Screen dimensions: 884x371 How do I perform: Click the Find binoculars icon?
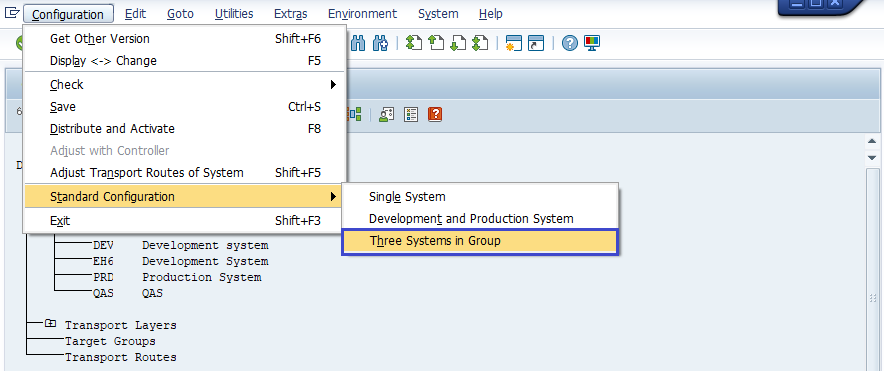358,43
